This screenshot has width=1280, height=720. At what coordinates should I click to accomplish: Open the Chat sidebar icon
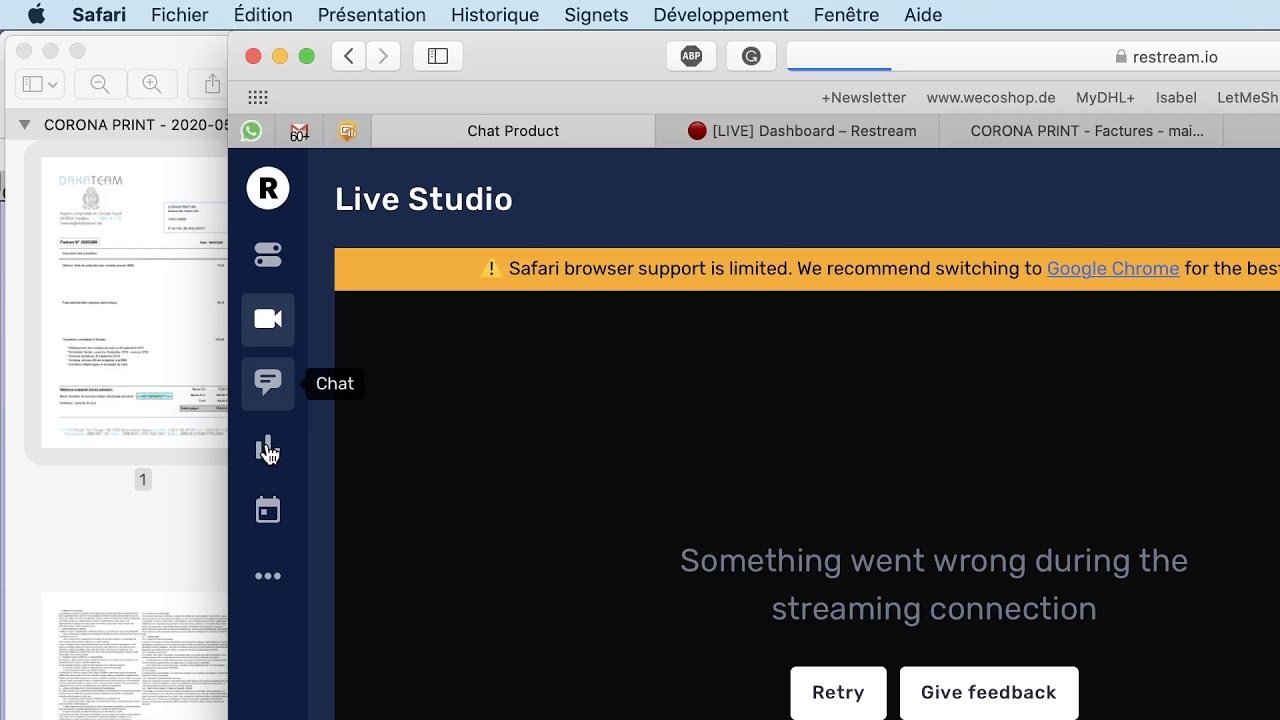coord(268,383)
